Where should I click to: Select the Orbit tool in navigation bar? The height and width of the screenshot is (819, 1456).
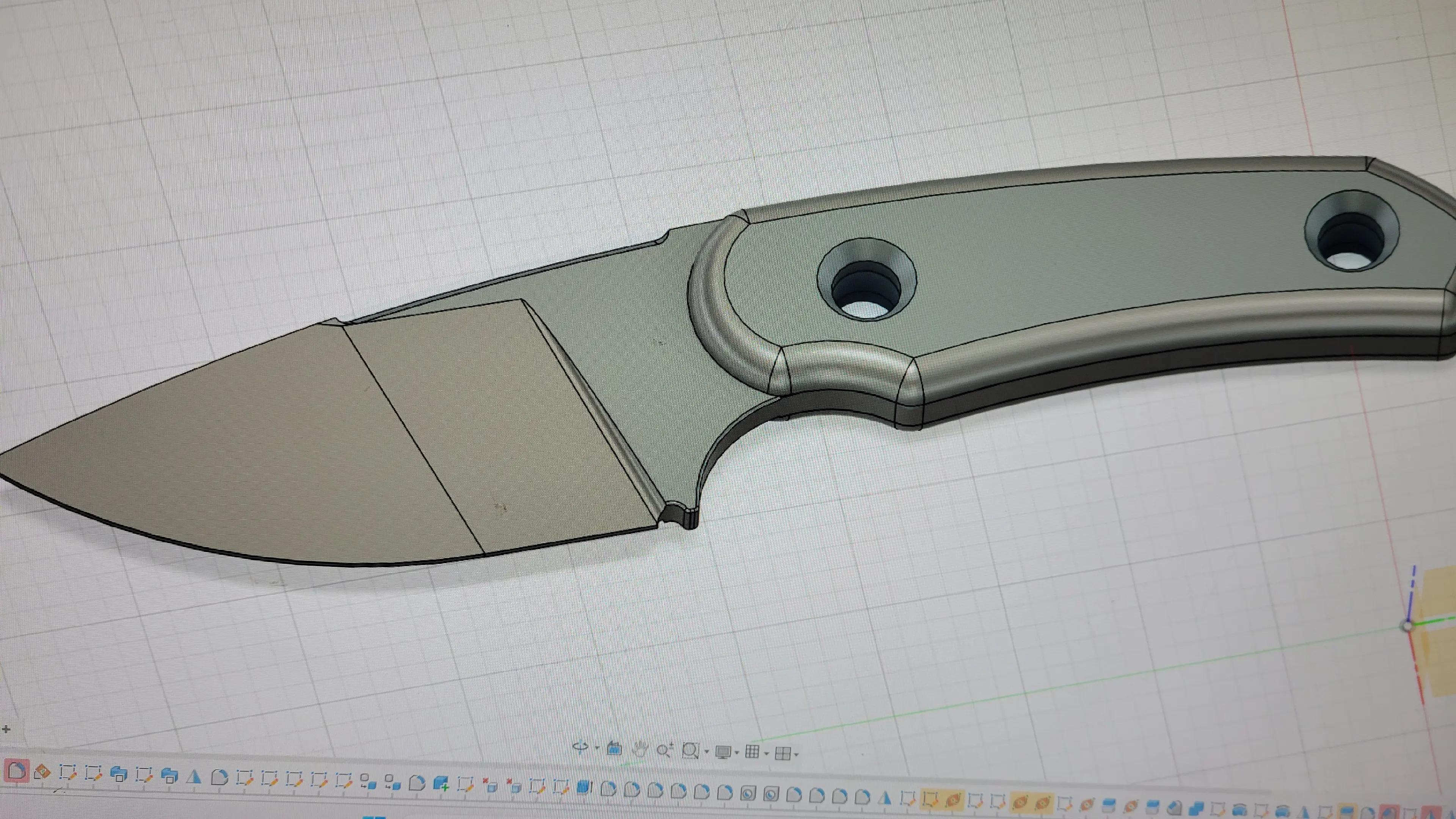[580, 748]
